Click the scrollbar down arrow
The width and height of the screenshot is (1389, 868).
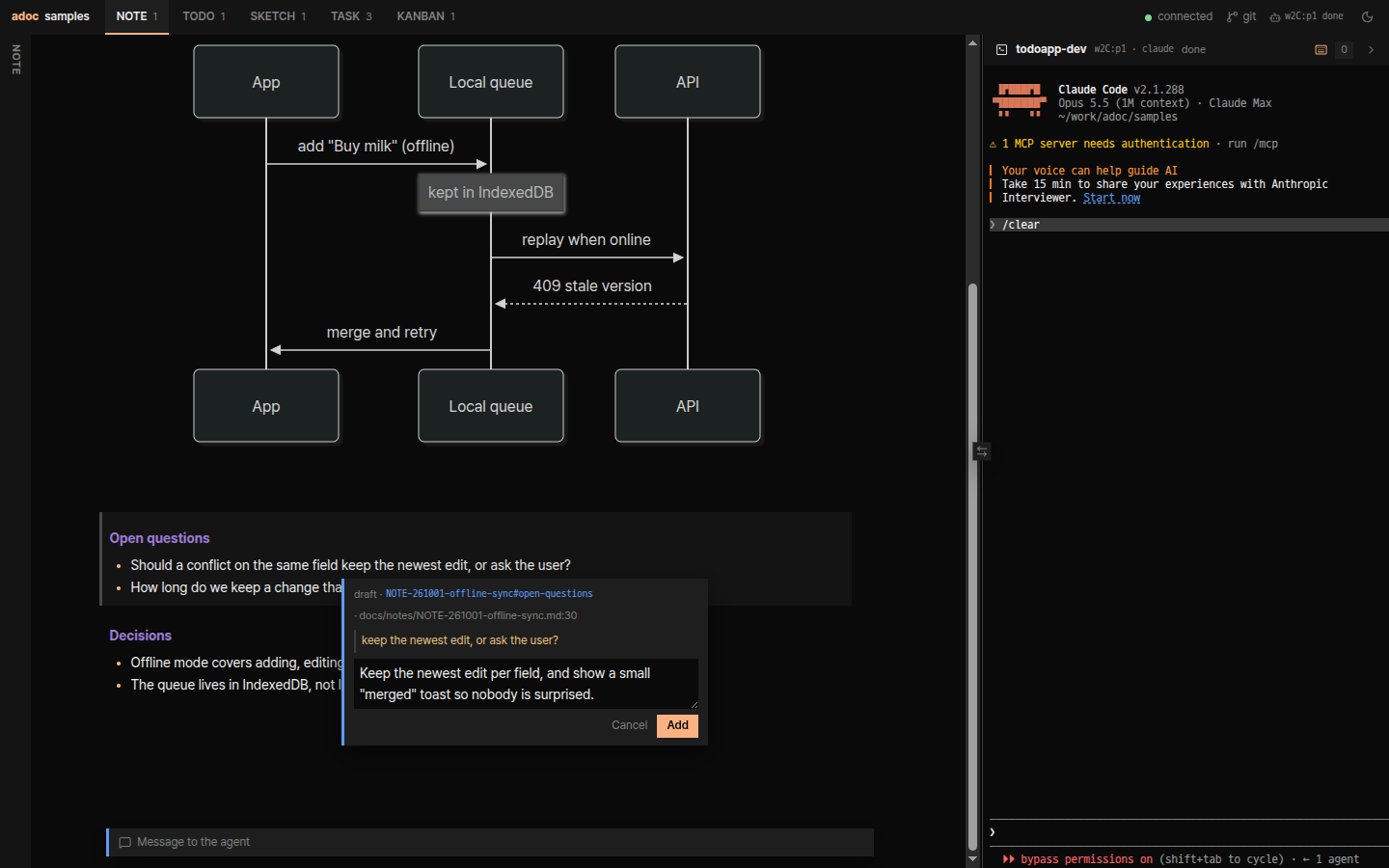pos(972,858)
